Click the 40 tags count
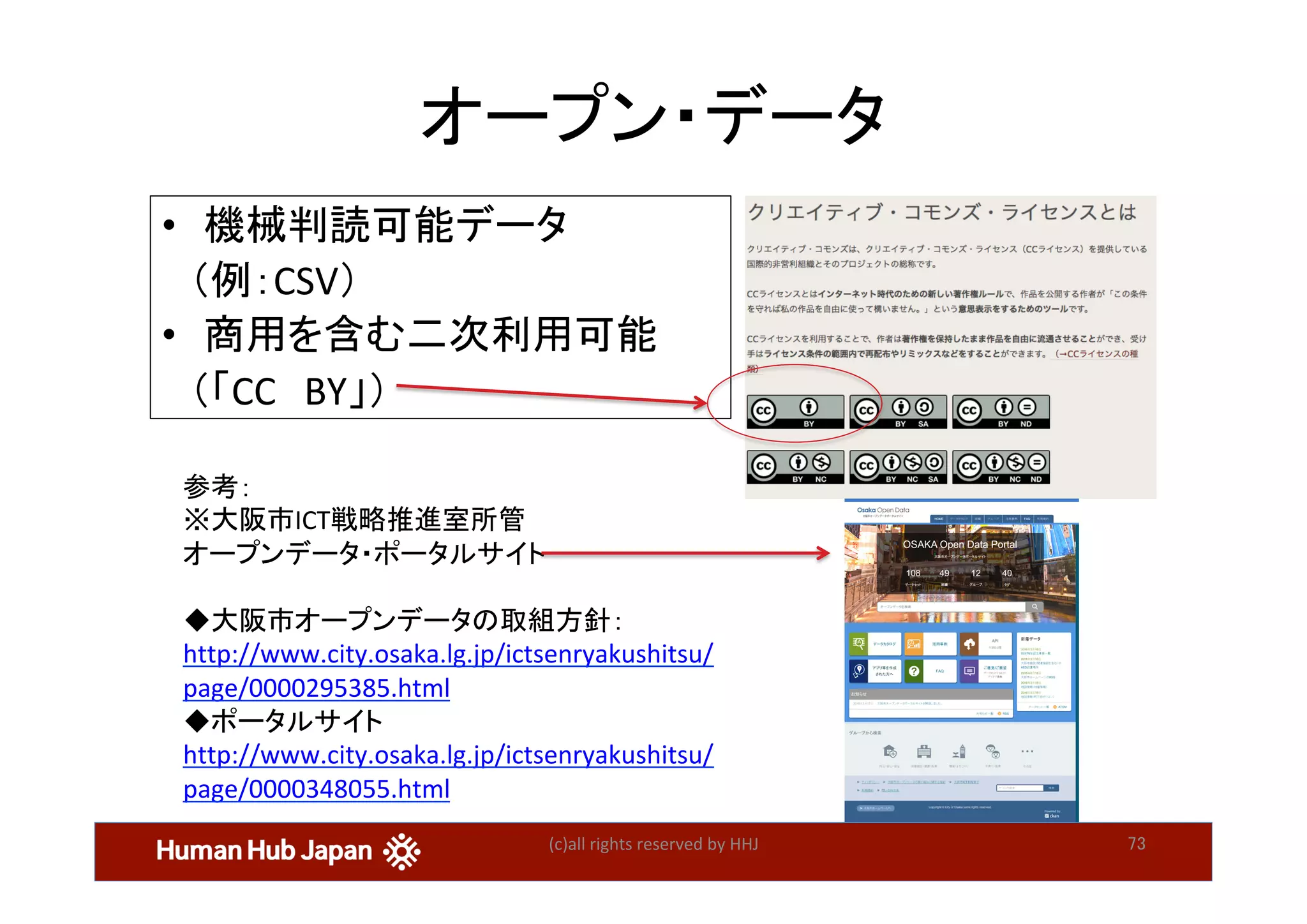 tap(1007, 574)
